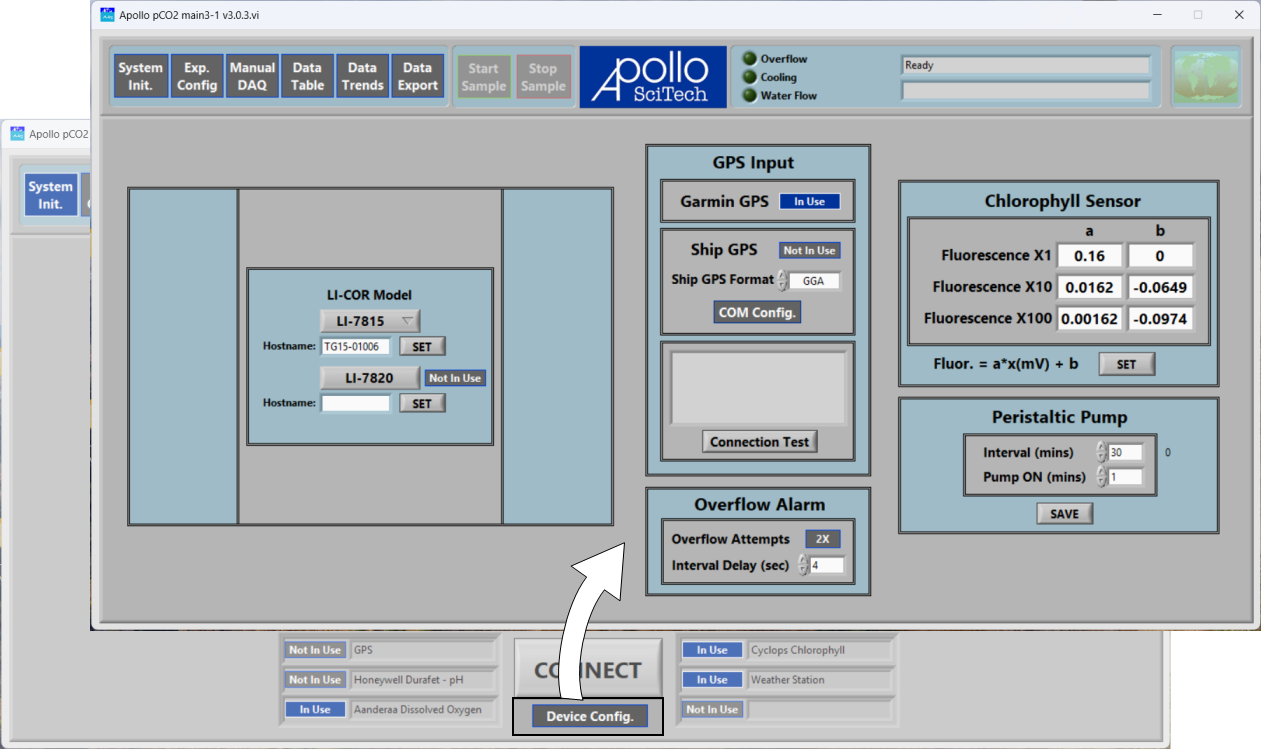Open the LI-7815 model dropdown
Viewport: 1261px width, 750px height.
point(370,320)
